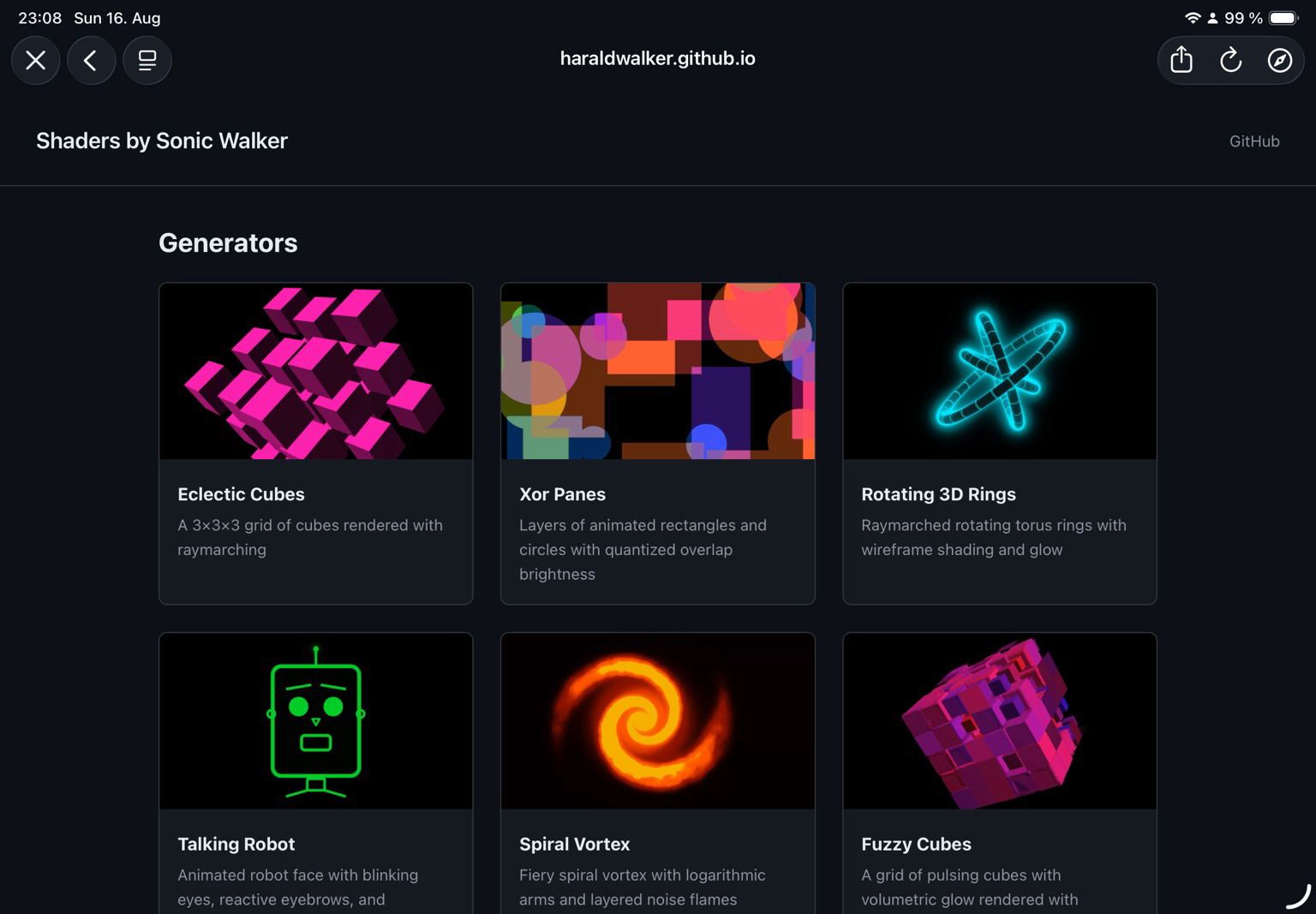Open the reader view page icon
The height and width of the screenshot is (914, 1316).
(x=147, y=60)
